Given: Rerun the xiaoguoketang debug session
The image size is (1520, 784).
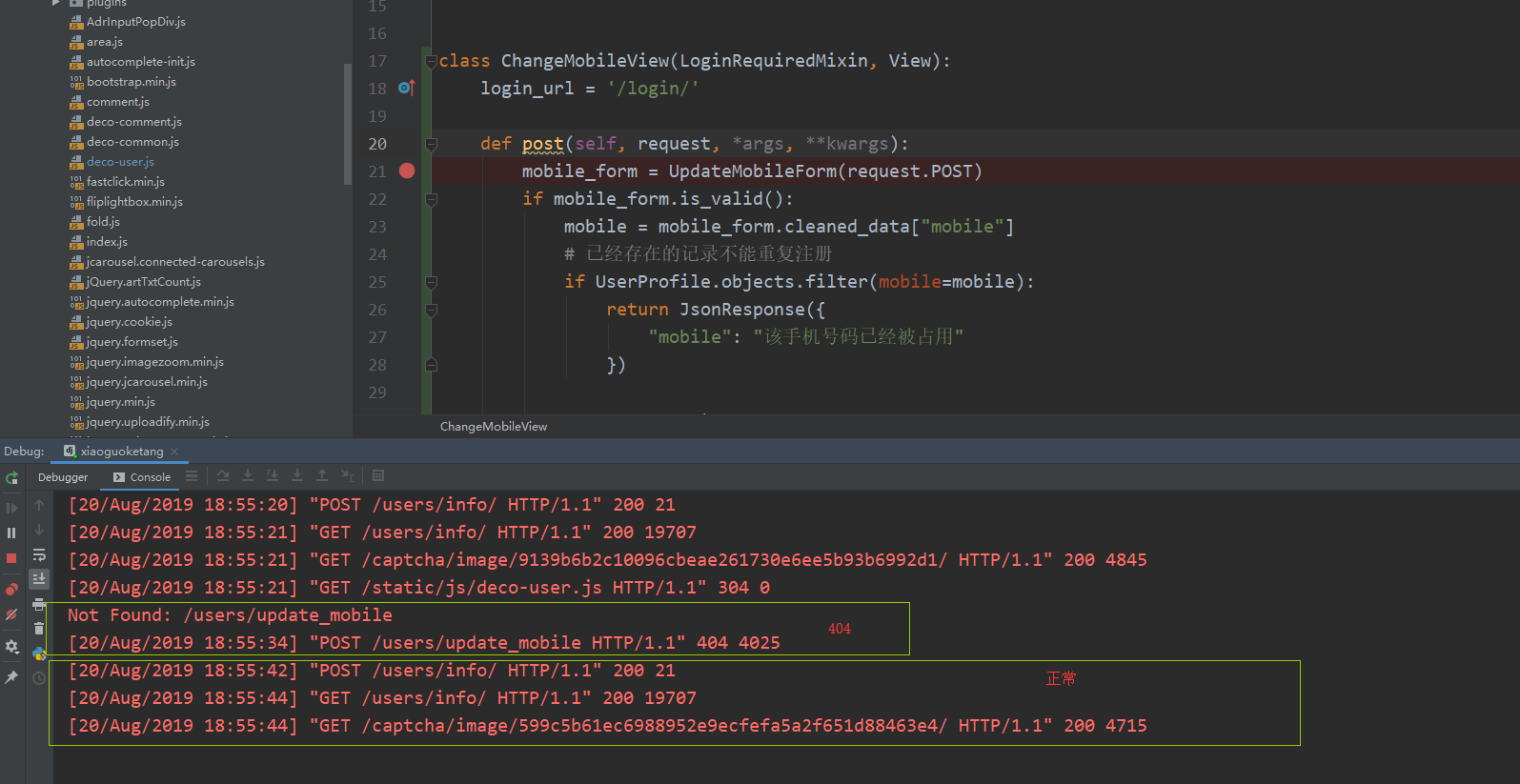Looking at the screenshot, I should point(11,477).
